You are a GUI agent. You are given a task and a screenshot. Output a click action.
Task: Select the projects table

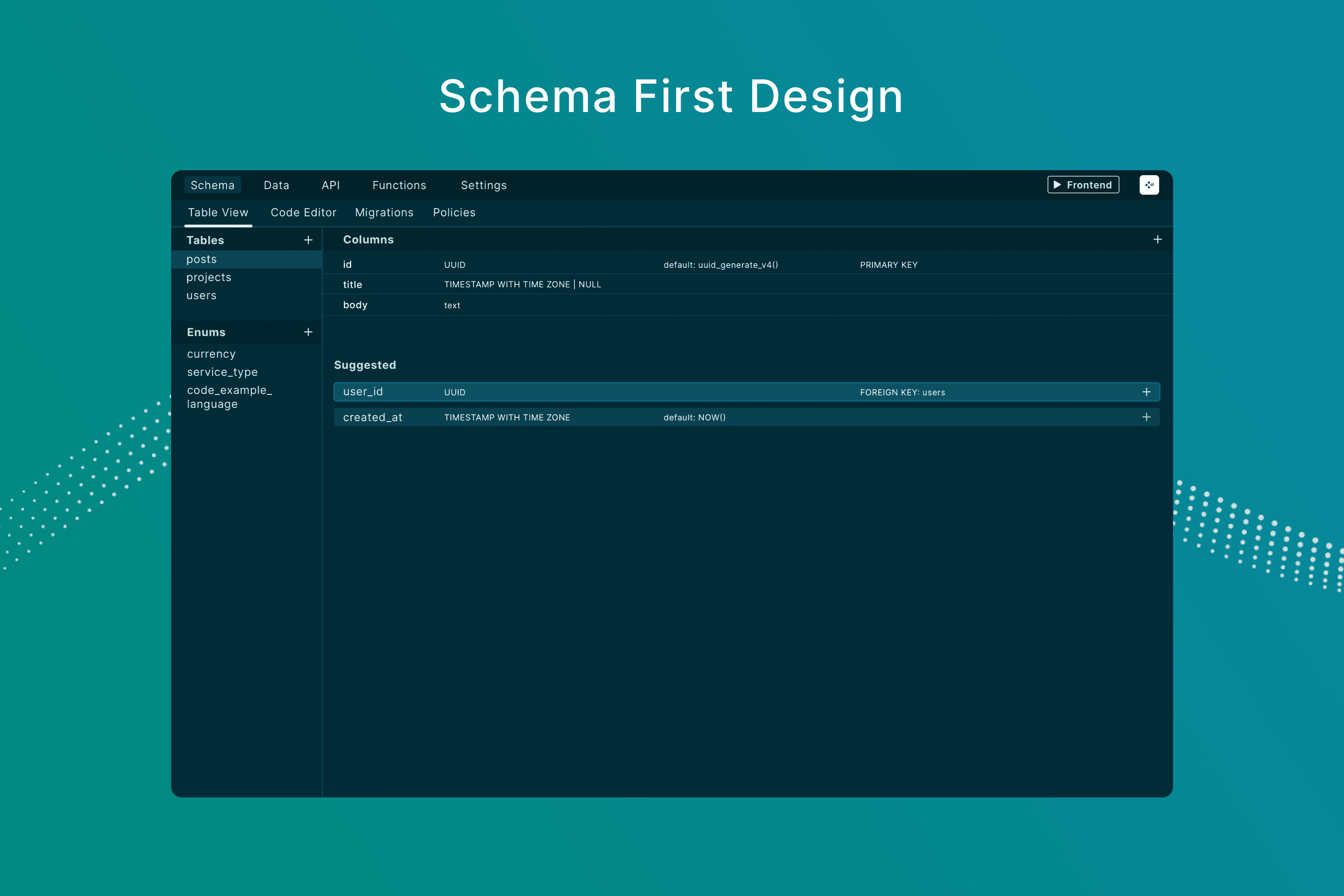click(x=209, y=277)
